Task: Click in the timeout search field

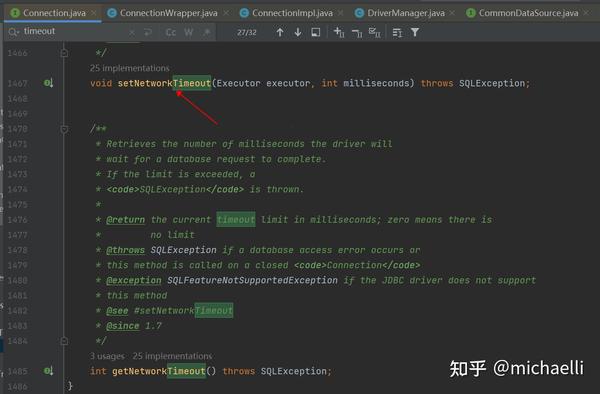Action: coord(73,32)
